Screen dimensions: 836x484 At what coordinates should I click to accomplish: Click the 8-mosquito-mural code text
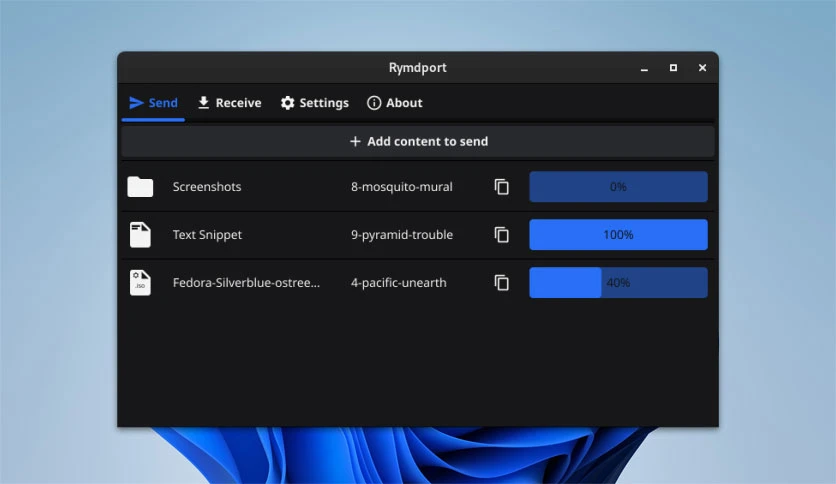click(x=401, y=187)
